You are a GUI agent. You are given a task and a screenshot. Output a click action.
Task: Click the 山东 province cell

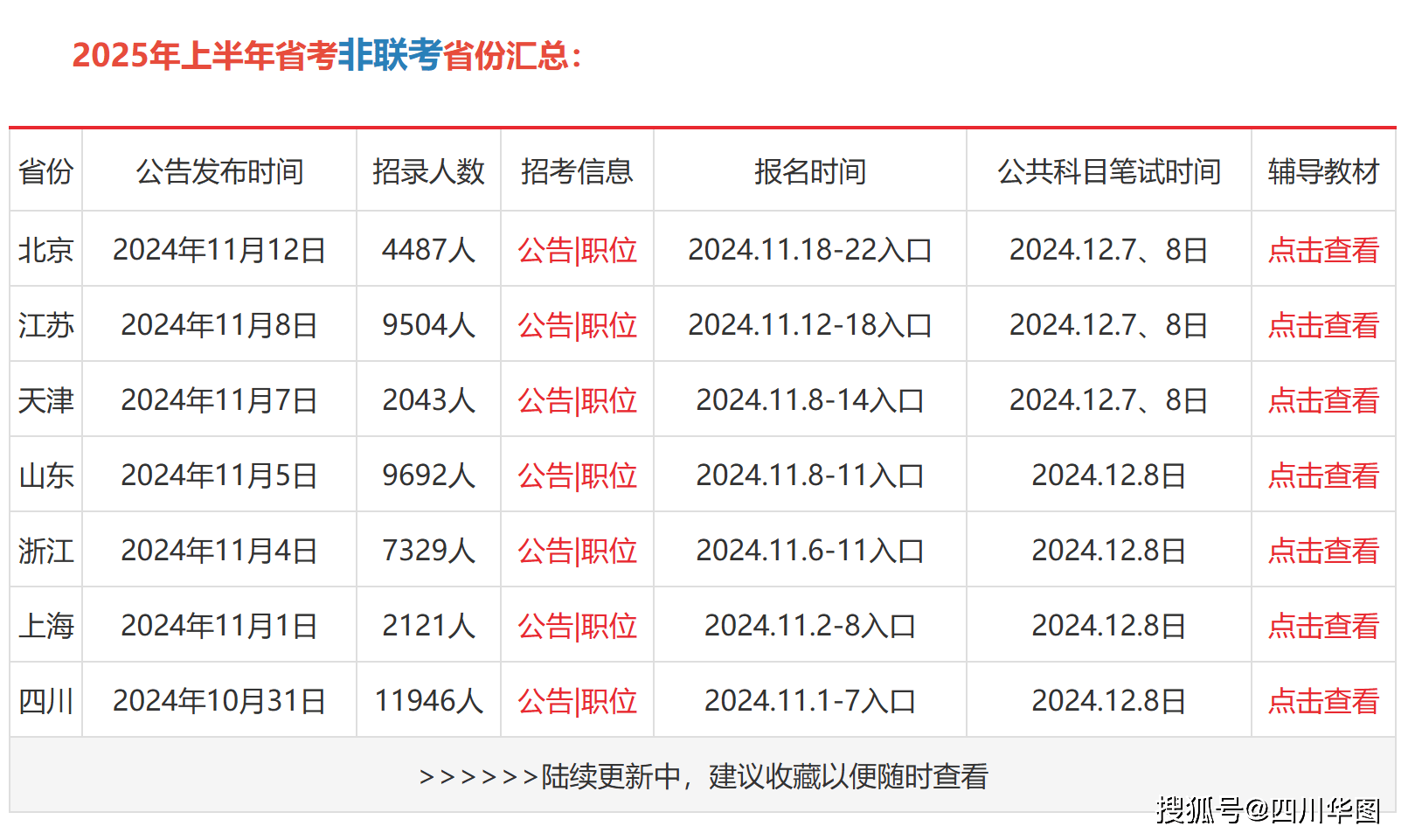point(45,476)
